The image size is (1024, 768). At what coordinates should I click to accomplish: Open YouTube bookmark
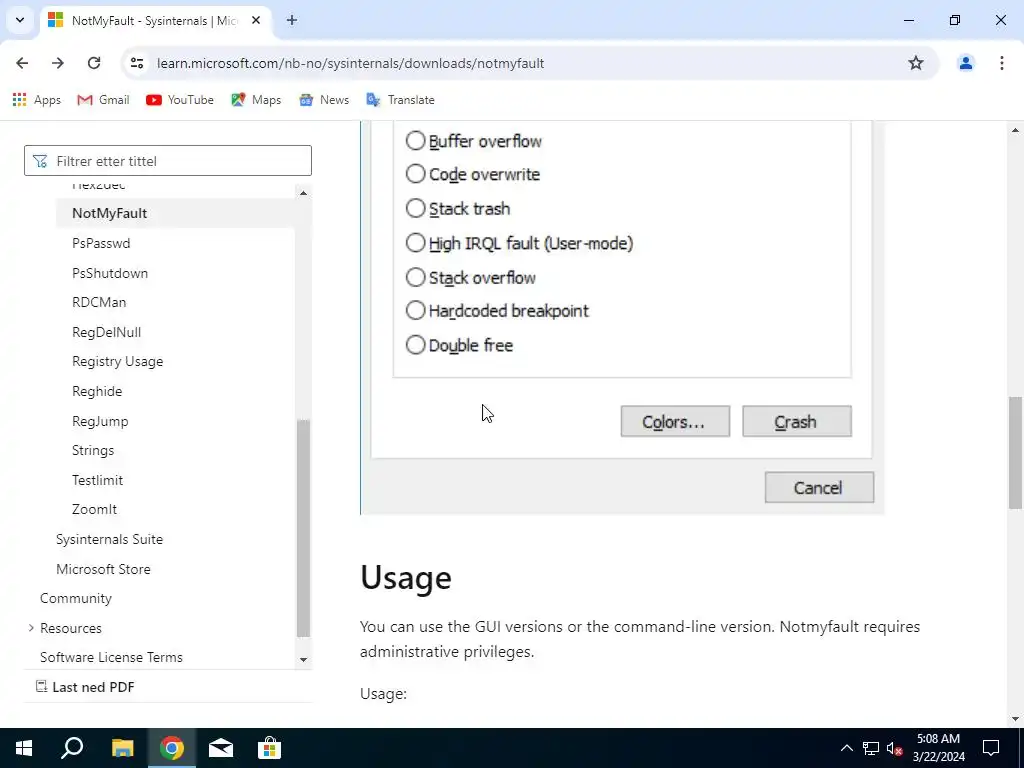(x=180, y=100)
